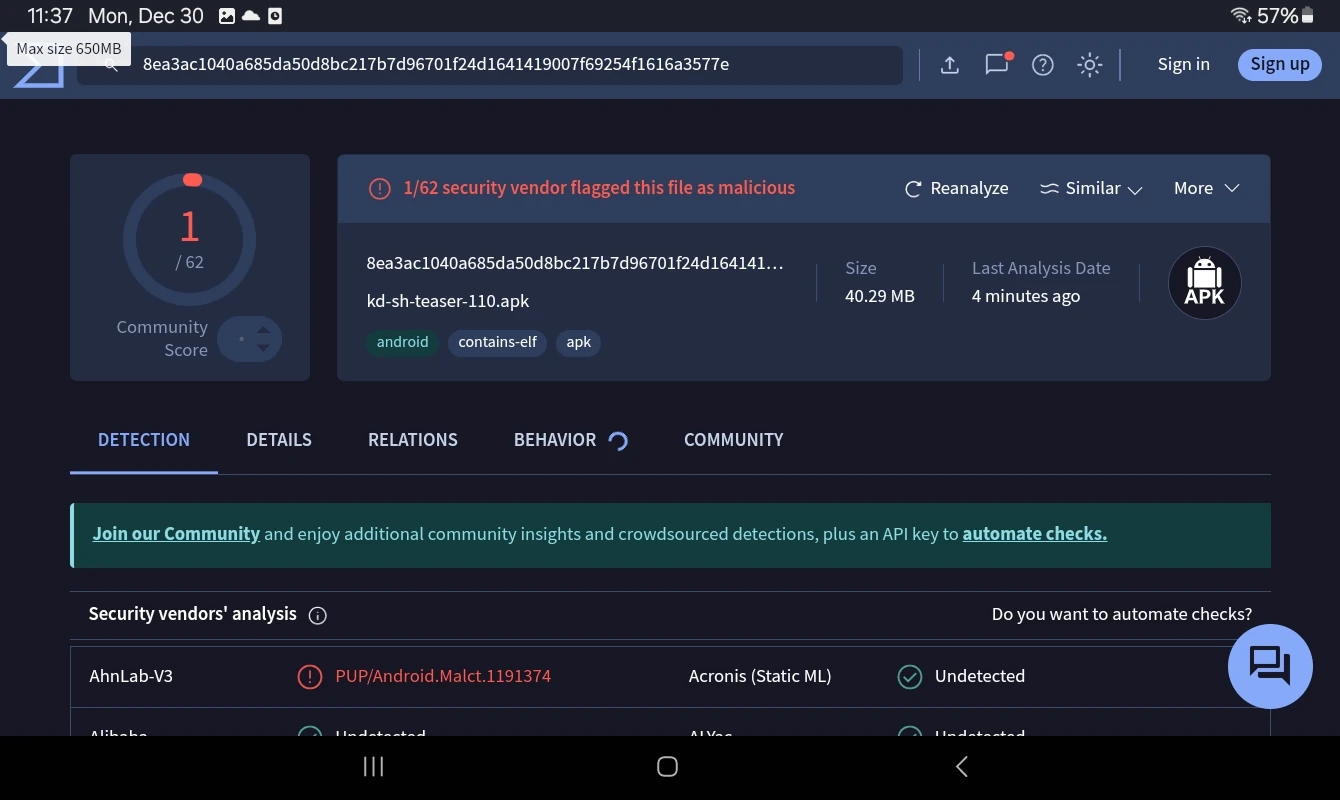
Task: Toggle the theme with the sun icon
Action: click(1089, 64)
